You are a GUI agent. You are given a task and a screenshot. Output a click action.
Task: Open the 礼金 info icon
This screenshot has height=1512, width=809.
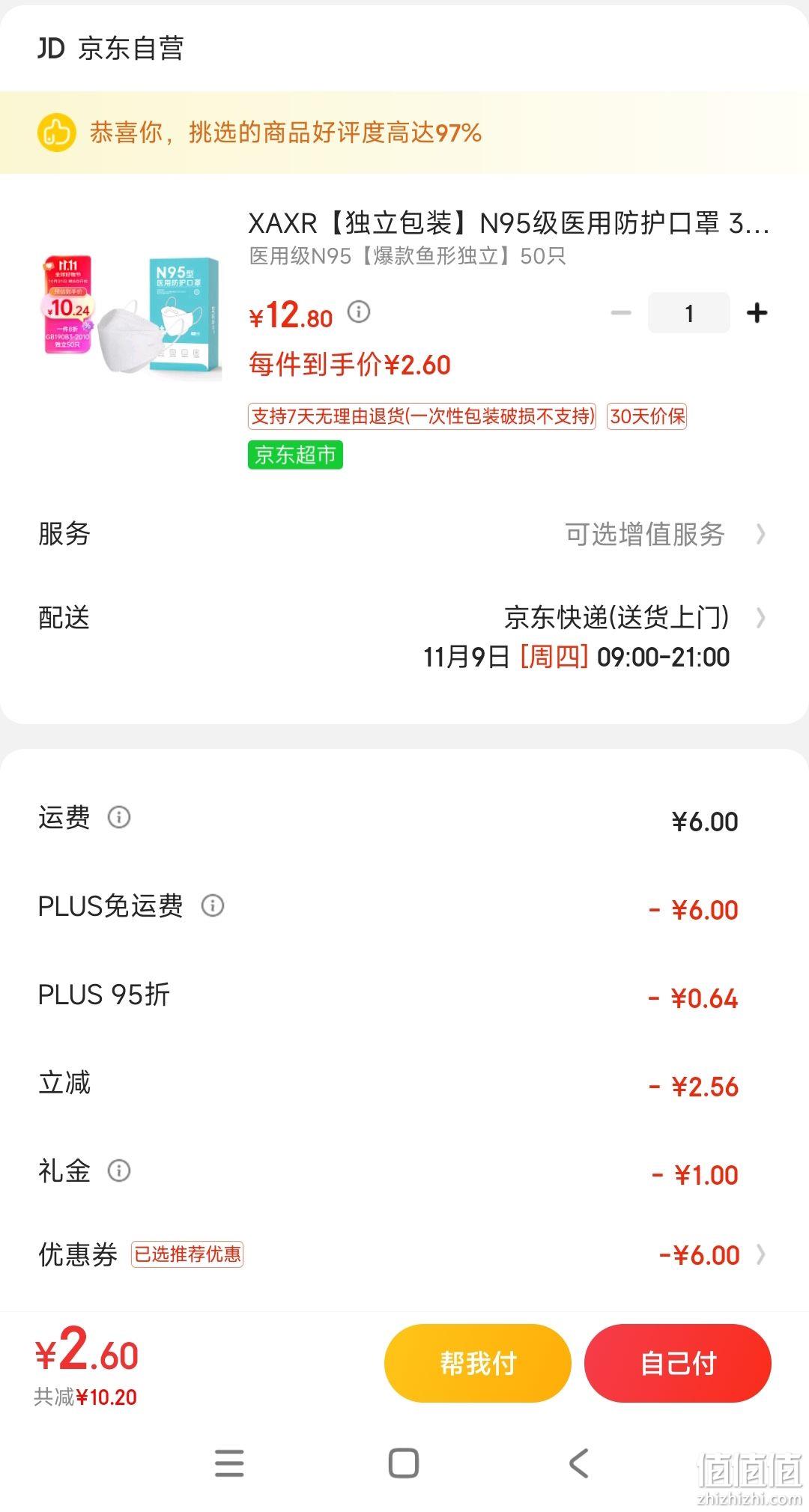tap(119, 1170)
